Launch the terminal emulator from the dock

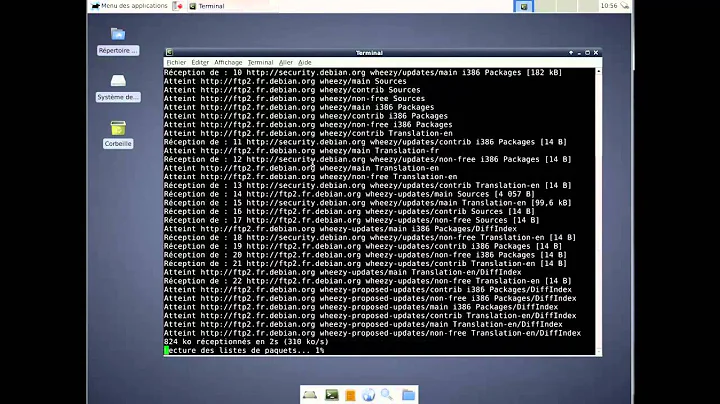pos(332,395)
